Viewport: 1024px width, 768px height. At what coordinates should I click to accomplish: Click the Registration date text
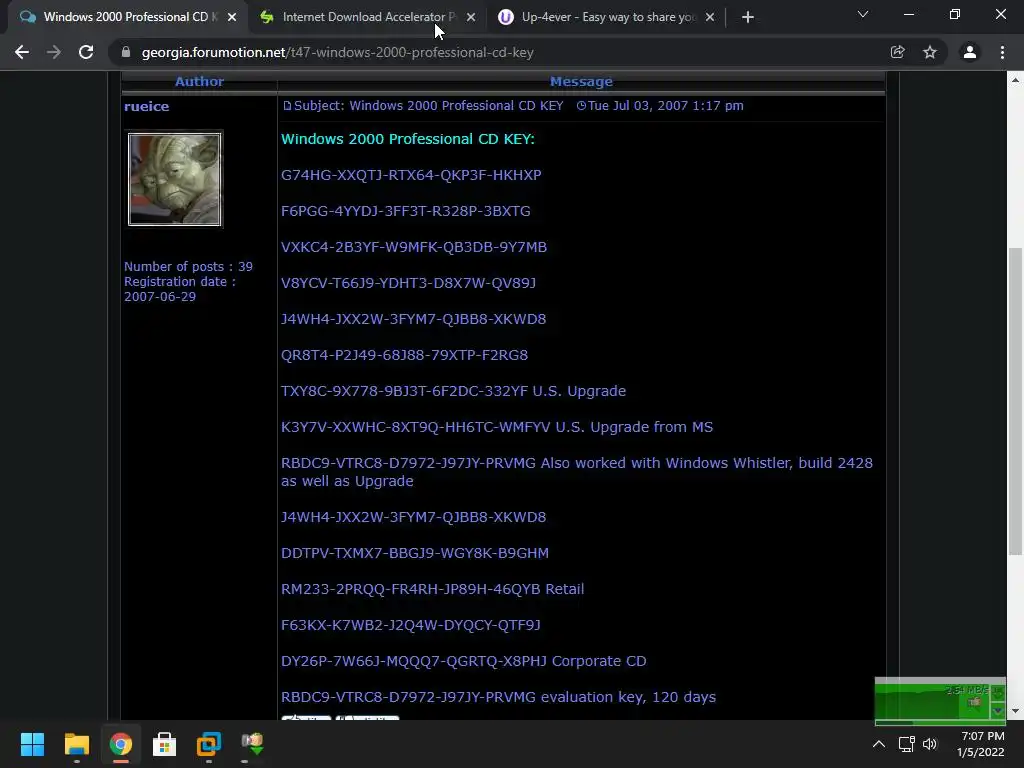pyautogui.click(x=180, y=289)
